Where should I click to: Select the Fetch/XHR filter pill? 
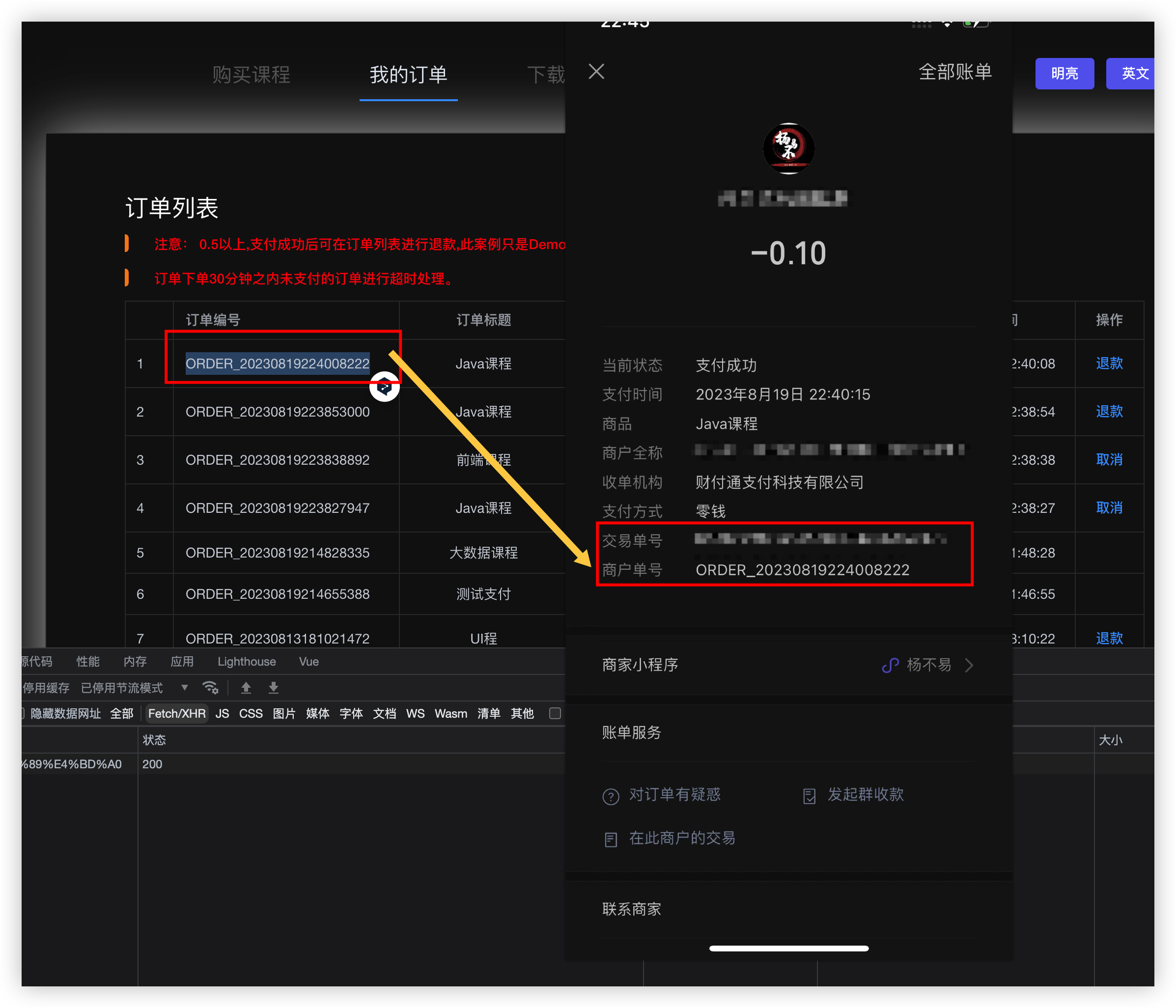[x=176, y=713]
